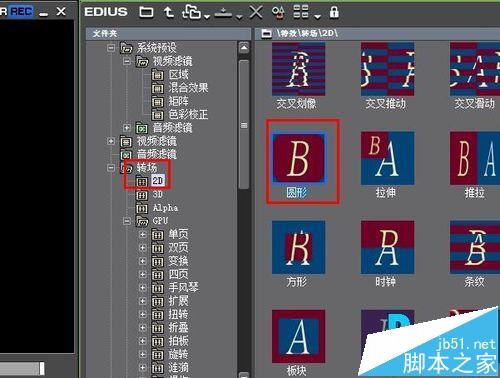The image size is (500, 378).
Task: Open dropdown arrow next to add-to-timeline icon
Action: (207, 16)
